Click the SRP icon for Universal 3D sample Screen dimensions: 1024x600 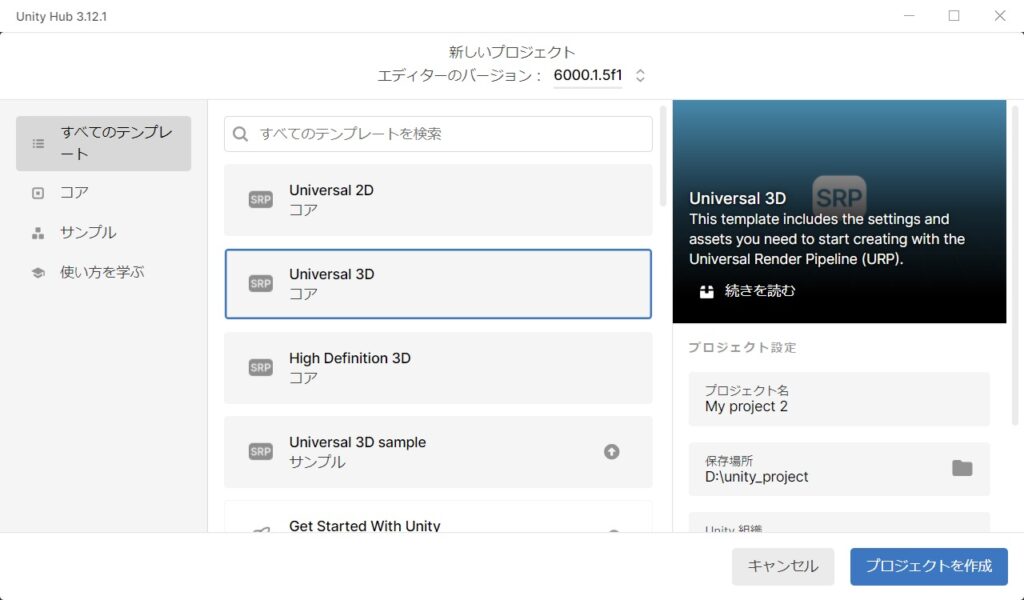(x=260, y=452)
